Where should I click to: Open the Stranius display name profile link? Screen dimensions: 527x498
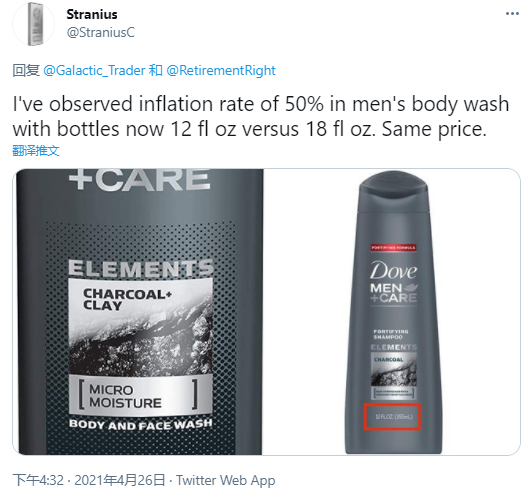coord(92,14)
